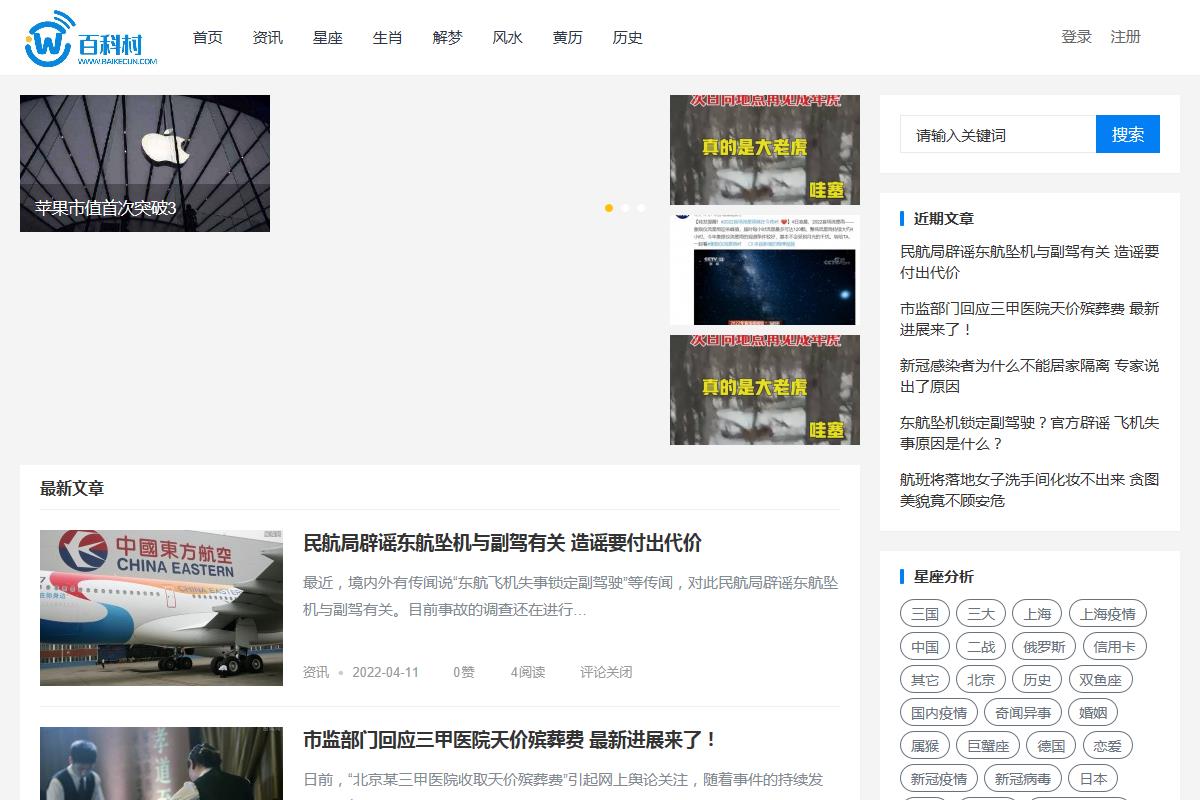This screenshot has height=800, width=1200.
Task: Select the 双鱼座 tag
Action: click(1100, 680)
